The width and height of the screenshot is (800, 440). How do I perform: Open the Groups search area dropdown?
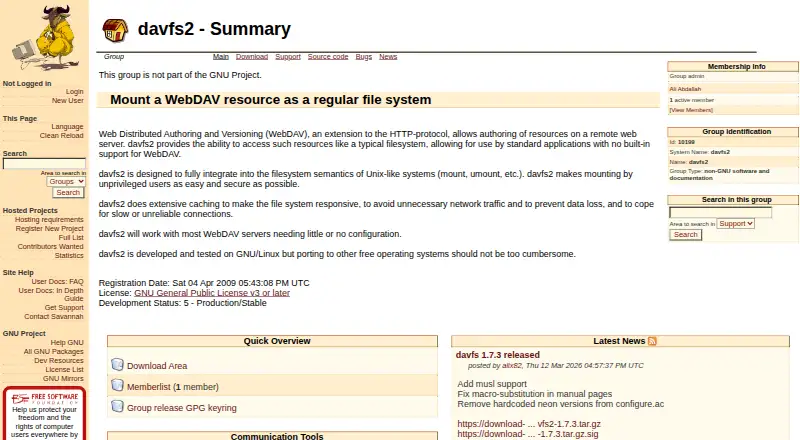coord(66,182)
